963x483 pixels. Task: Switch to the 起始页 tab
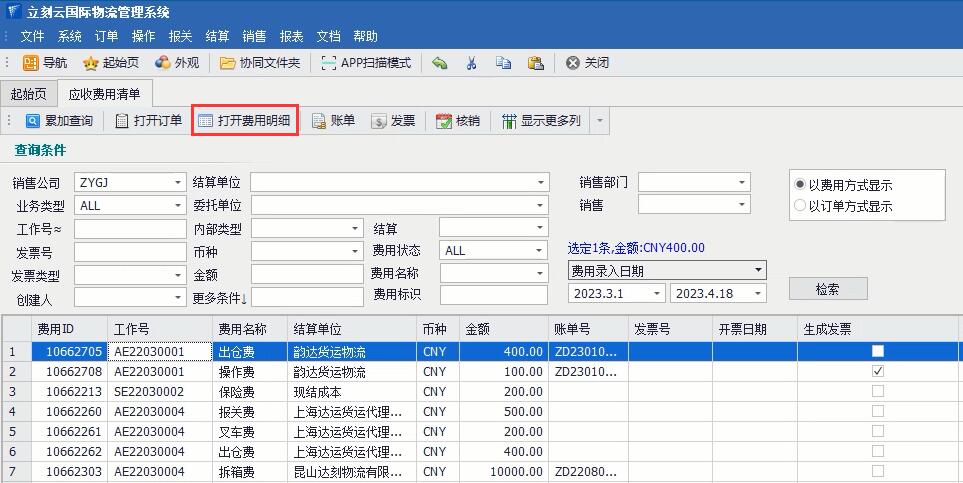[x=28, y=94]
